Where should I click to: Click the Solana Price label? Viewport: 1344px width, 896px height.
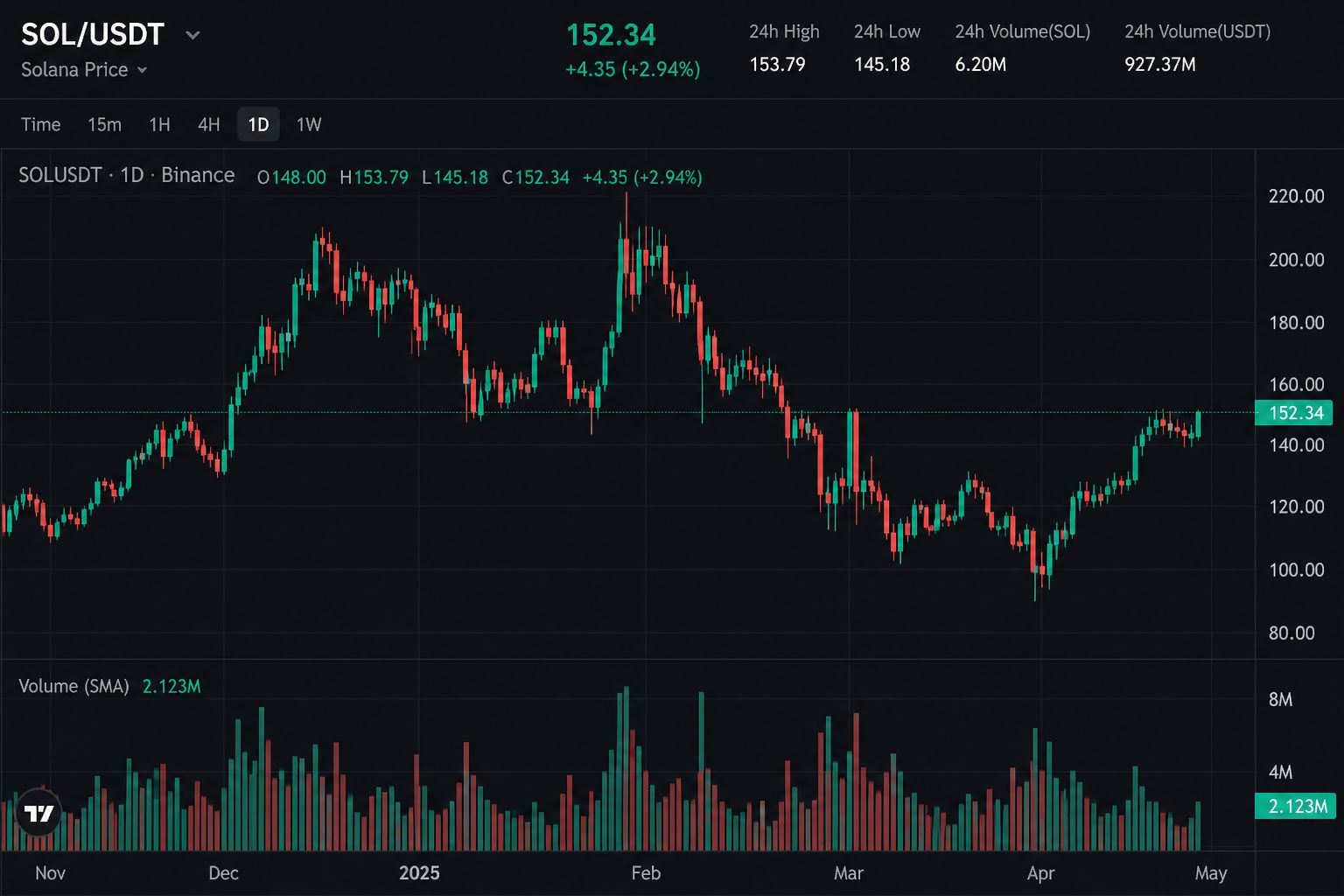pyautogui.click(x=74, y=70)
